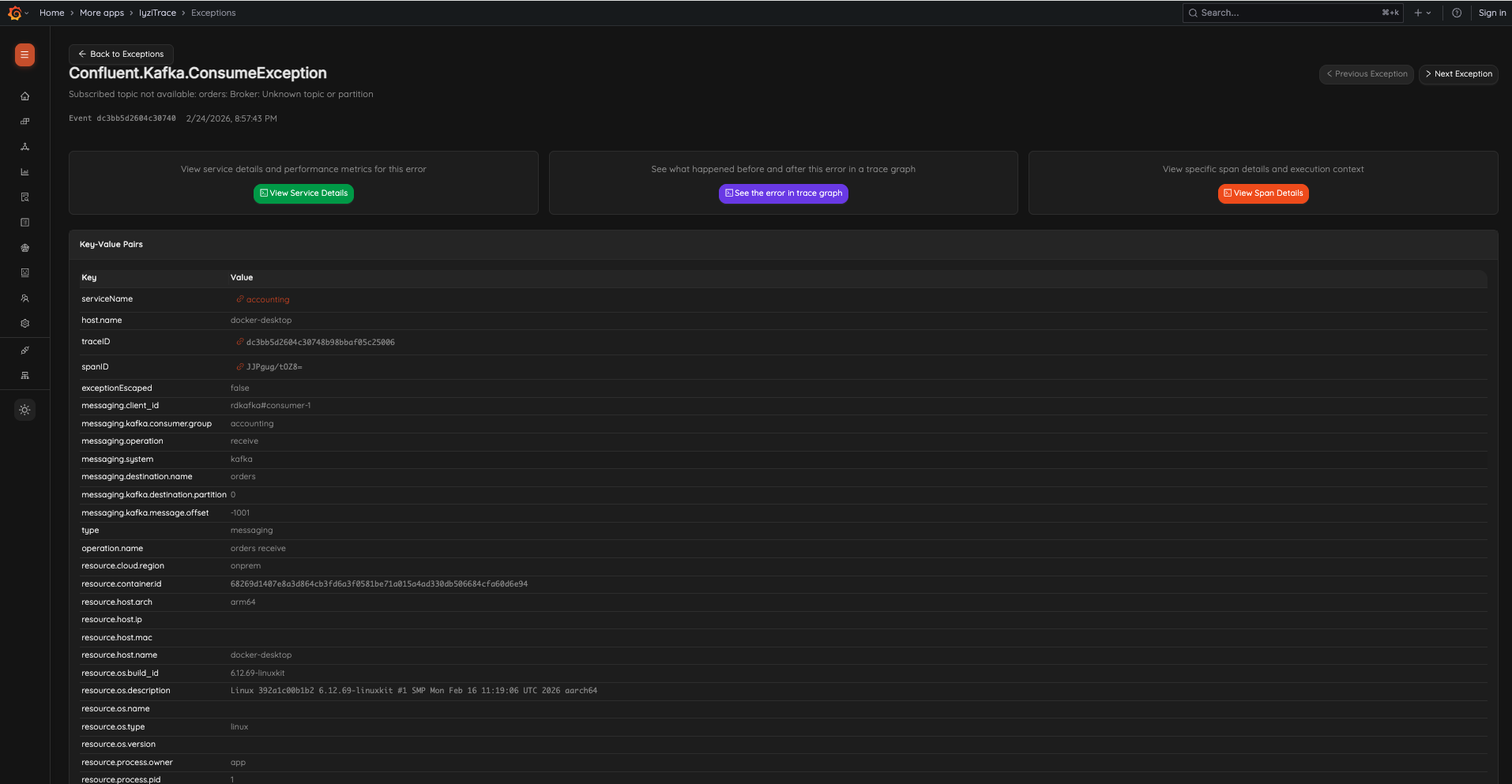Image resolution: width=1512 pixels, height=784 pixels.
Task: Click Back to Exceptions button
Action: point(121,54)
